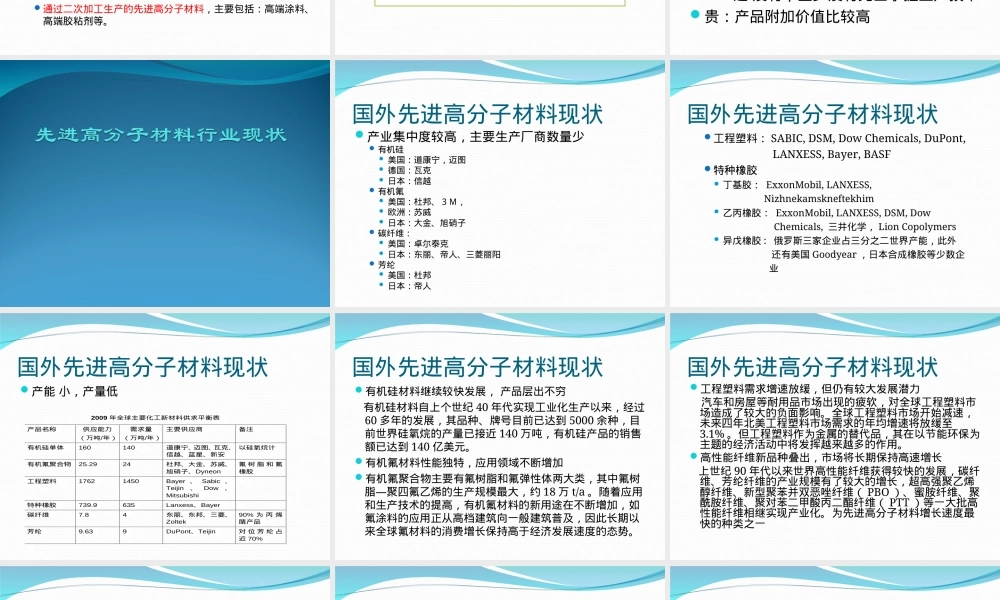The height and width of the screenshot is (600, 1000).
Task: Click the line '美国：杜邦、3M'
Action: coord(425,201)
